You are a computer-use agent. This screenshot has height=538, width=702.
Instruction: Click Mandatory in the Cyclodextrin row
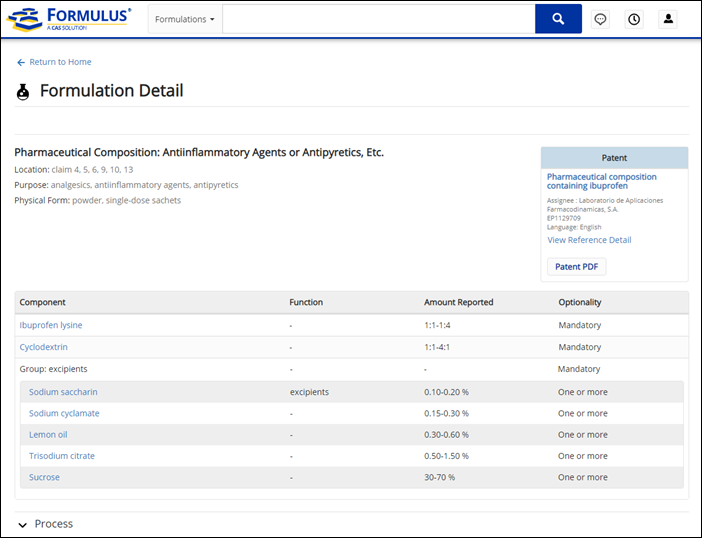pyautogui.click(x=579, y=347)
